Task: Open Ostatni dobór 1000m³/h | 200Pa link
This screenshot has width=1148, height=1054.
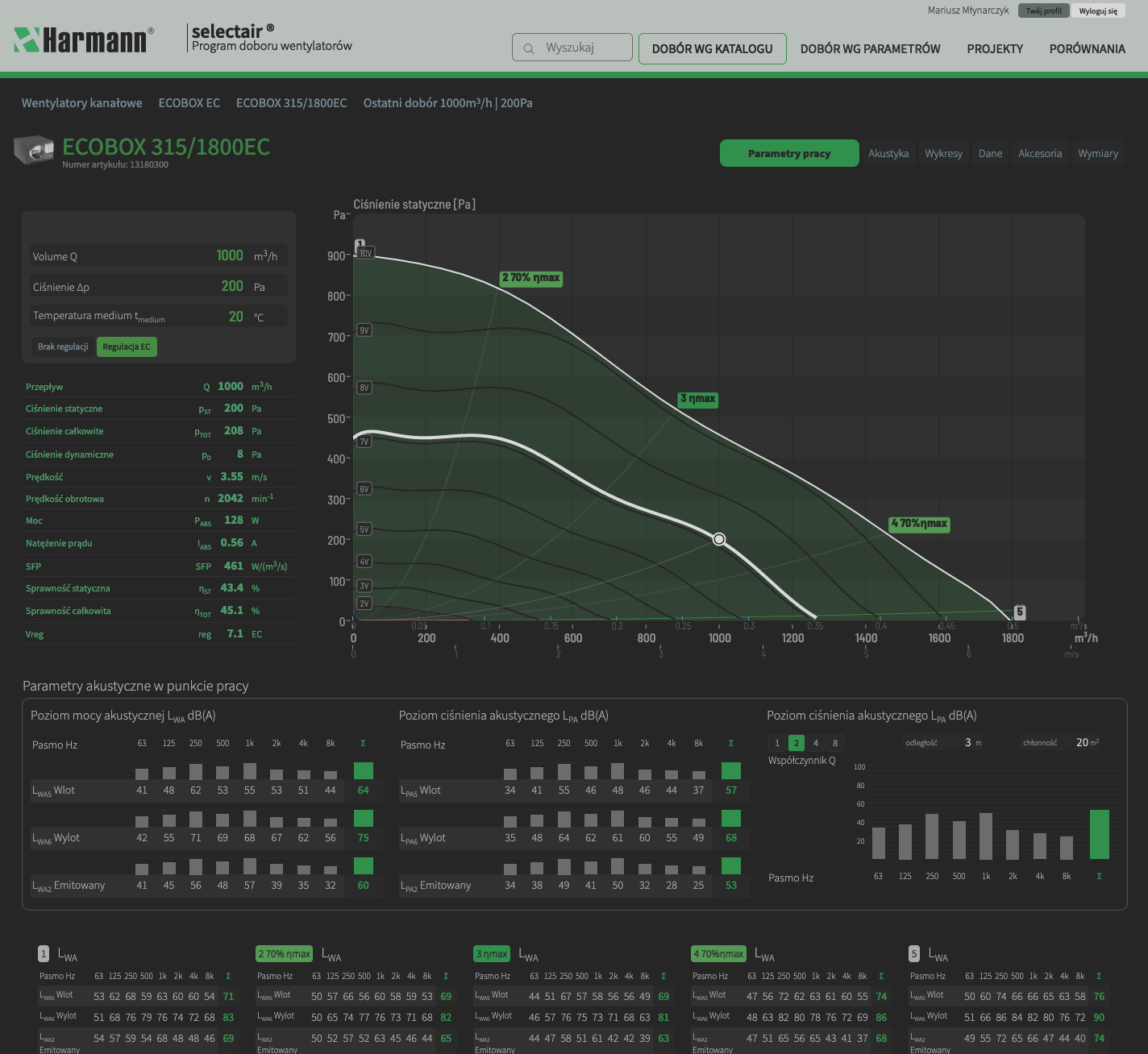Action: 448,103
